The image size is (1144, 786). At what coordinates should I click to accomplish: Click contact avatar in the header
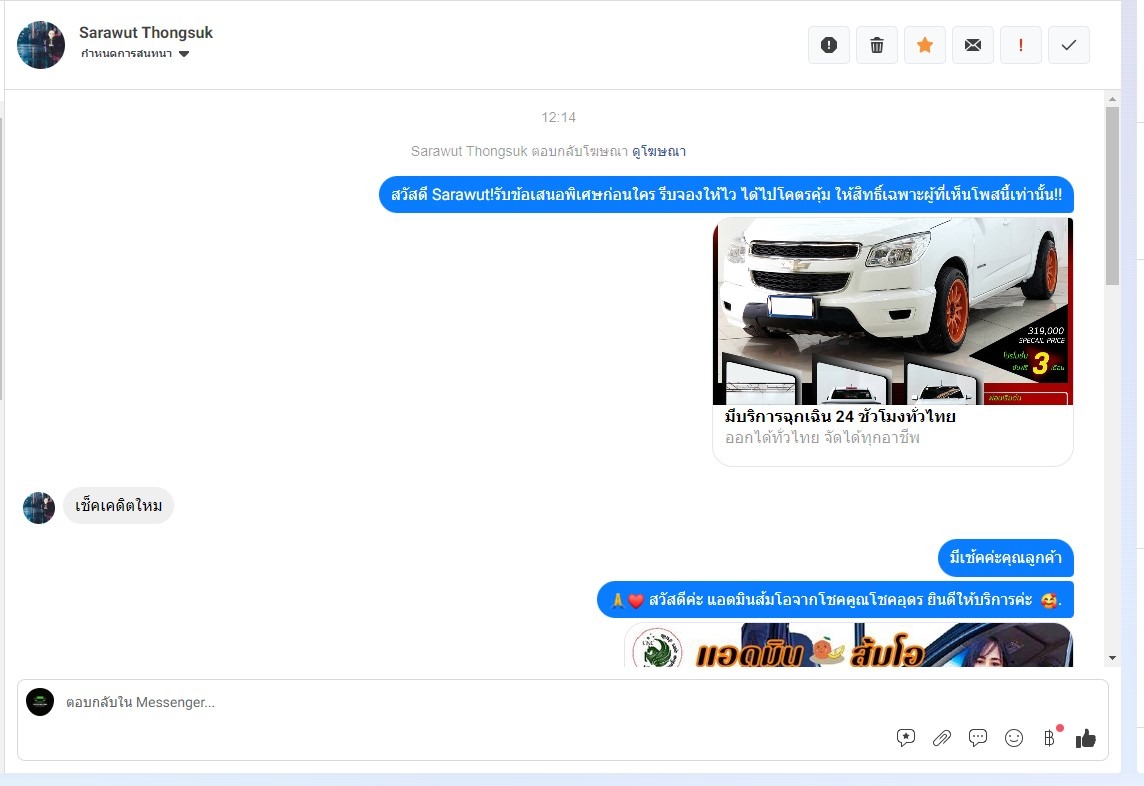pyautogui.click(x=41, y=45)
